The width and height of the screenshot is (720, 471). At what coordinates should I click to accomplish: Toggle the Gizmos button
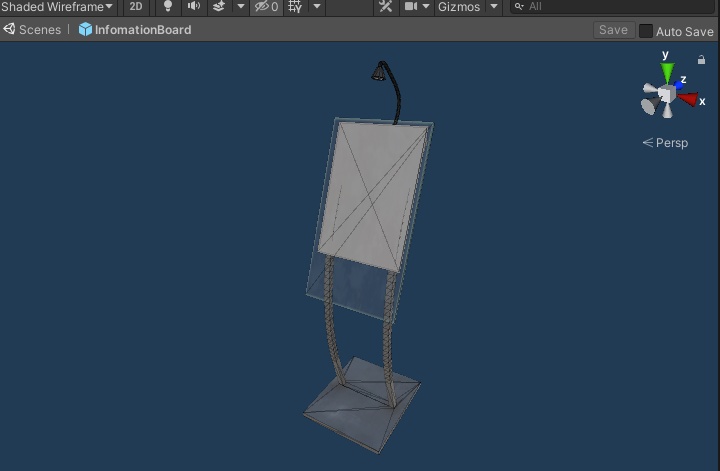459,7
